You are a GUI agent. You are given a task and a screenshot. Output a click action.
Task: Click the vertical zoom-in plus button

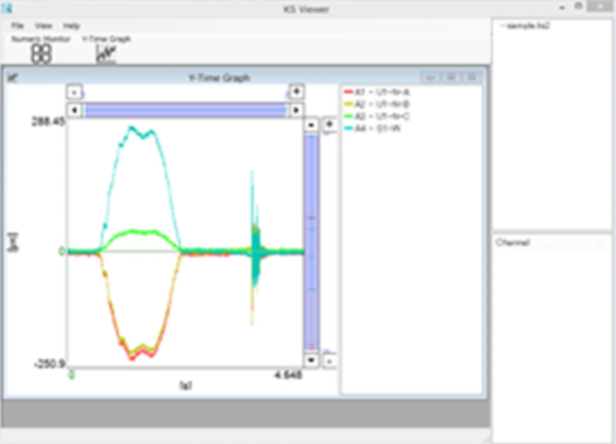point(329,124)
